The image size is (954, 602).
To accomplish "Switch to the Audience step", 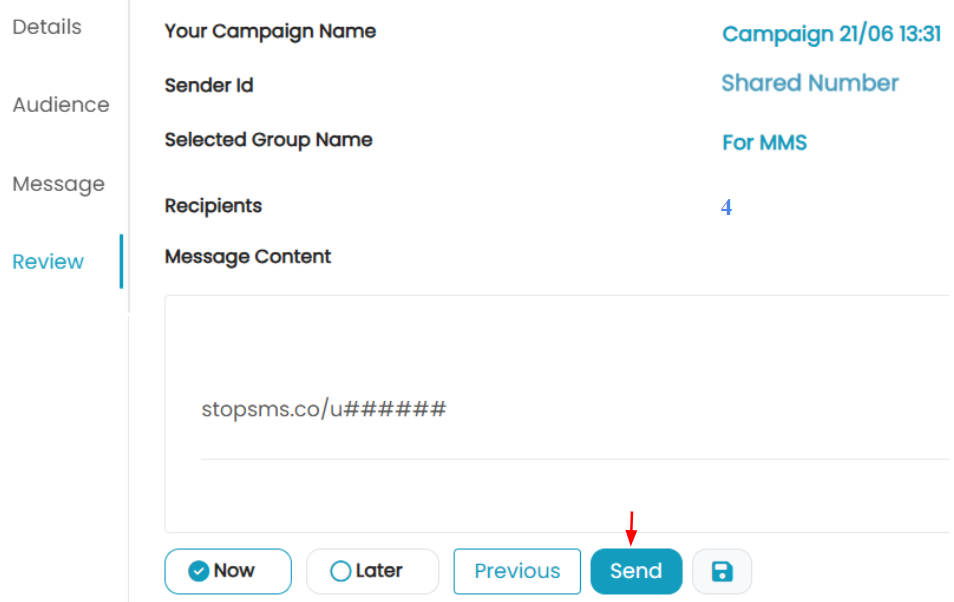I will pos(61,105).
